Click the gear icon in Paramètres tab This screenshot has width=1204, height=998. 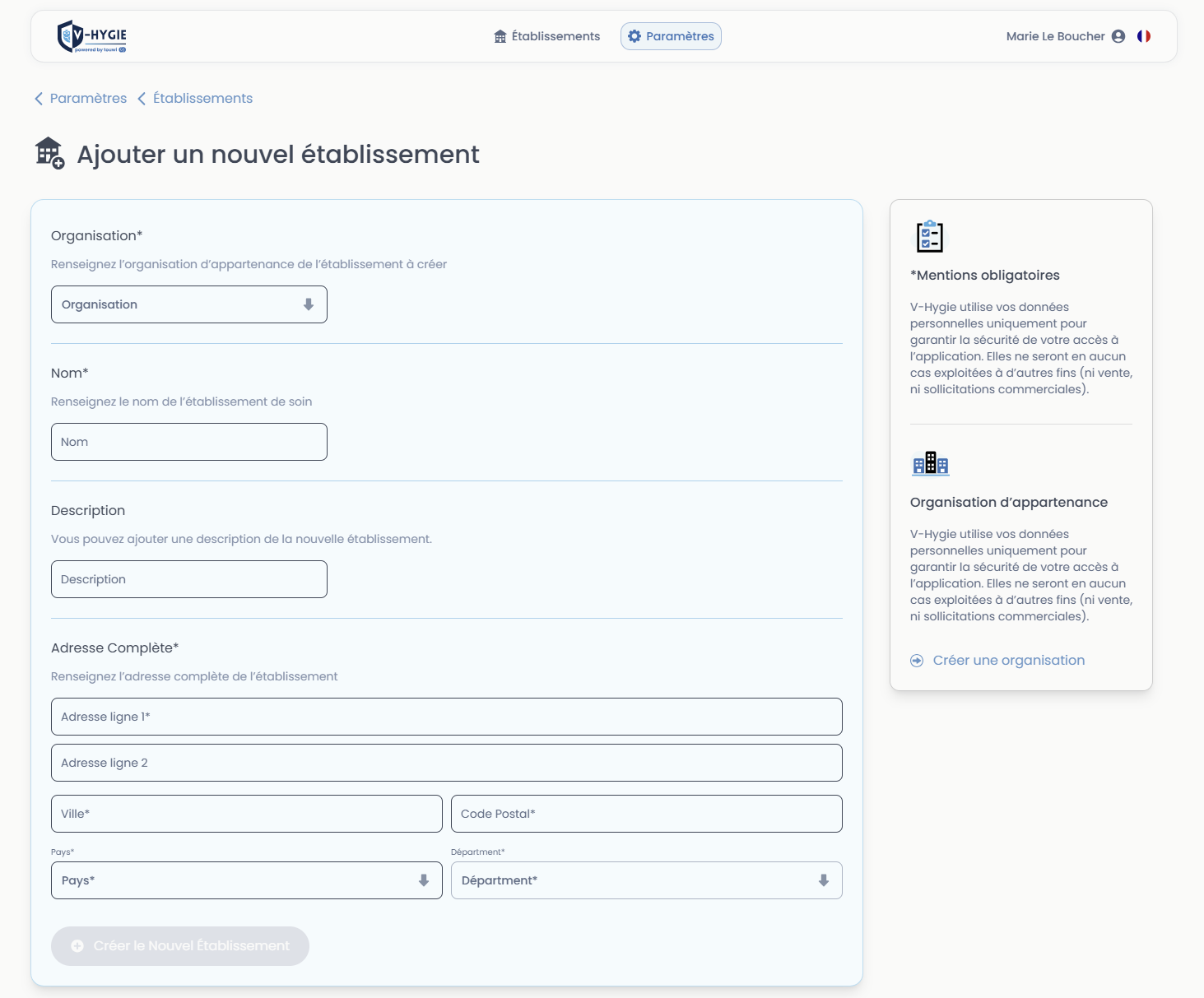coord(635,36)
